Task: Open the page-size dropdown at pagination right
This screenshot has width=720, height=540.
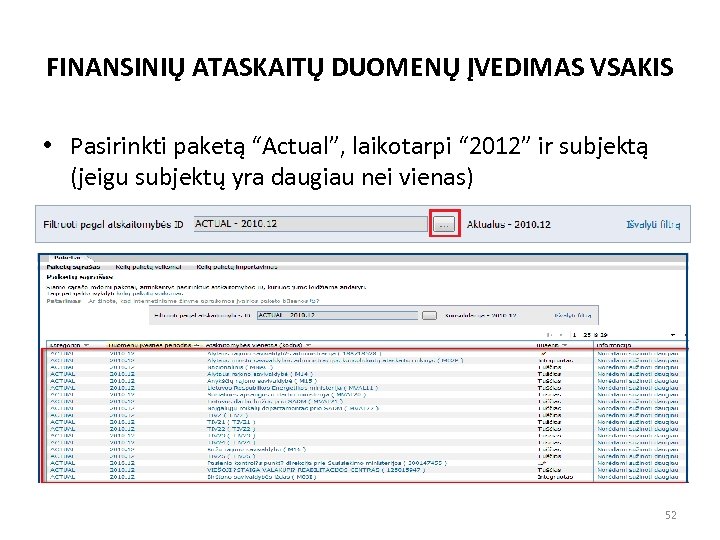Action: point(673,335)
